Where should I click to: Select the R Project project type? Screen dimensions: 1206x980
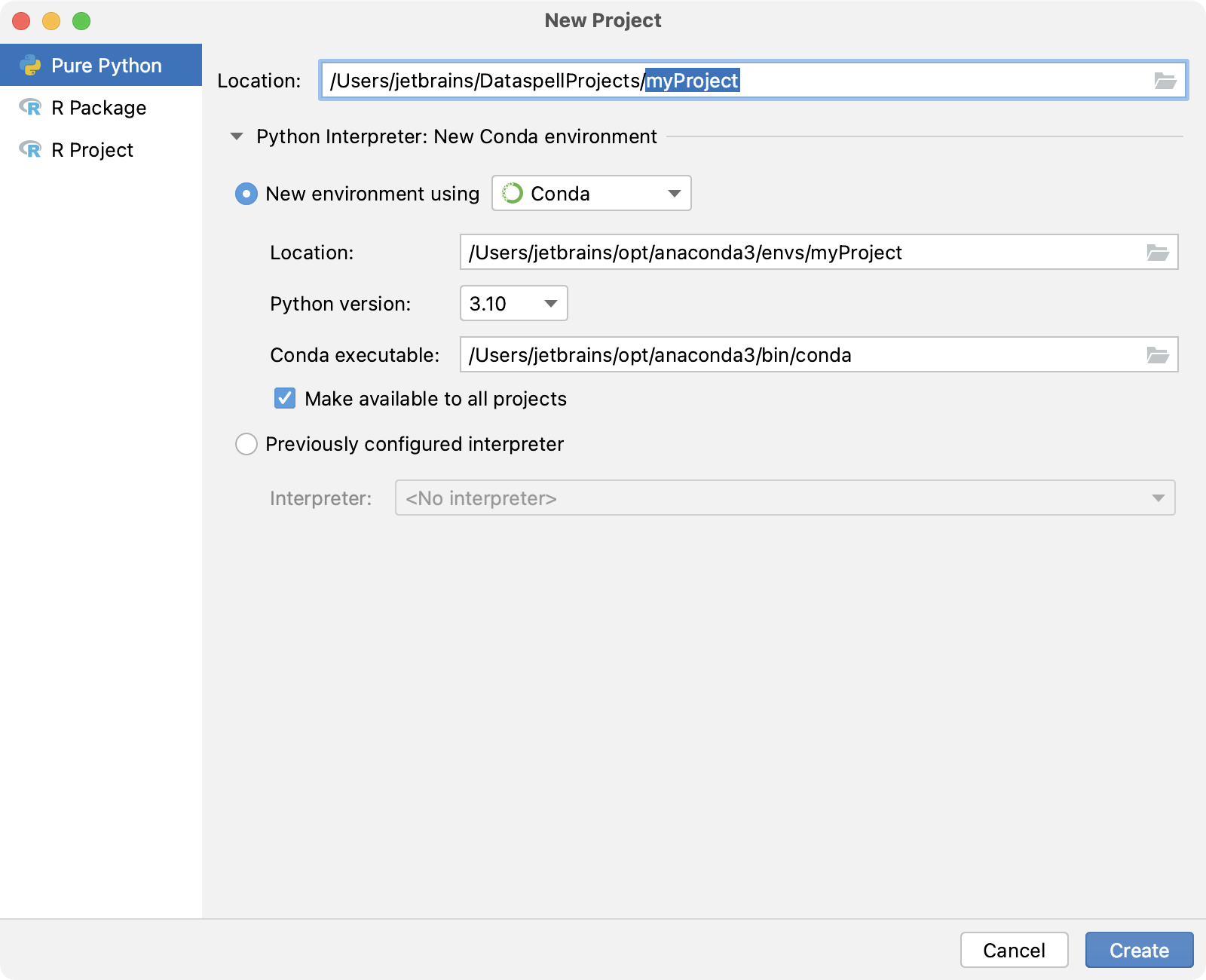tap(101, 150)
